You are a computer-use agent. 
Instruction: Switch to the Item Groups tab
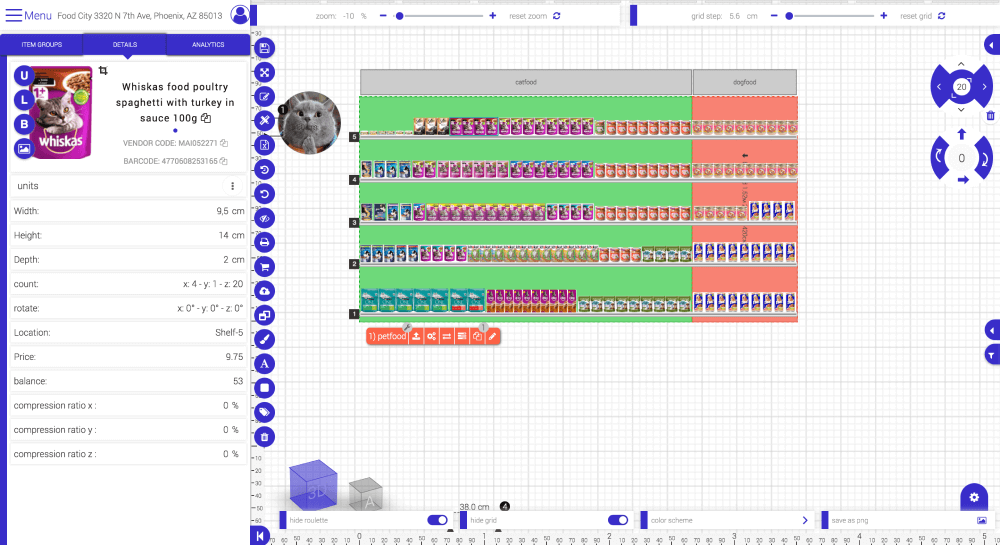(x=41, y=45)
